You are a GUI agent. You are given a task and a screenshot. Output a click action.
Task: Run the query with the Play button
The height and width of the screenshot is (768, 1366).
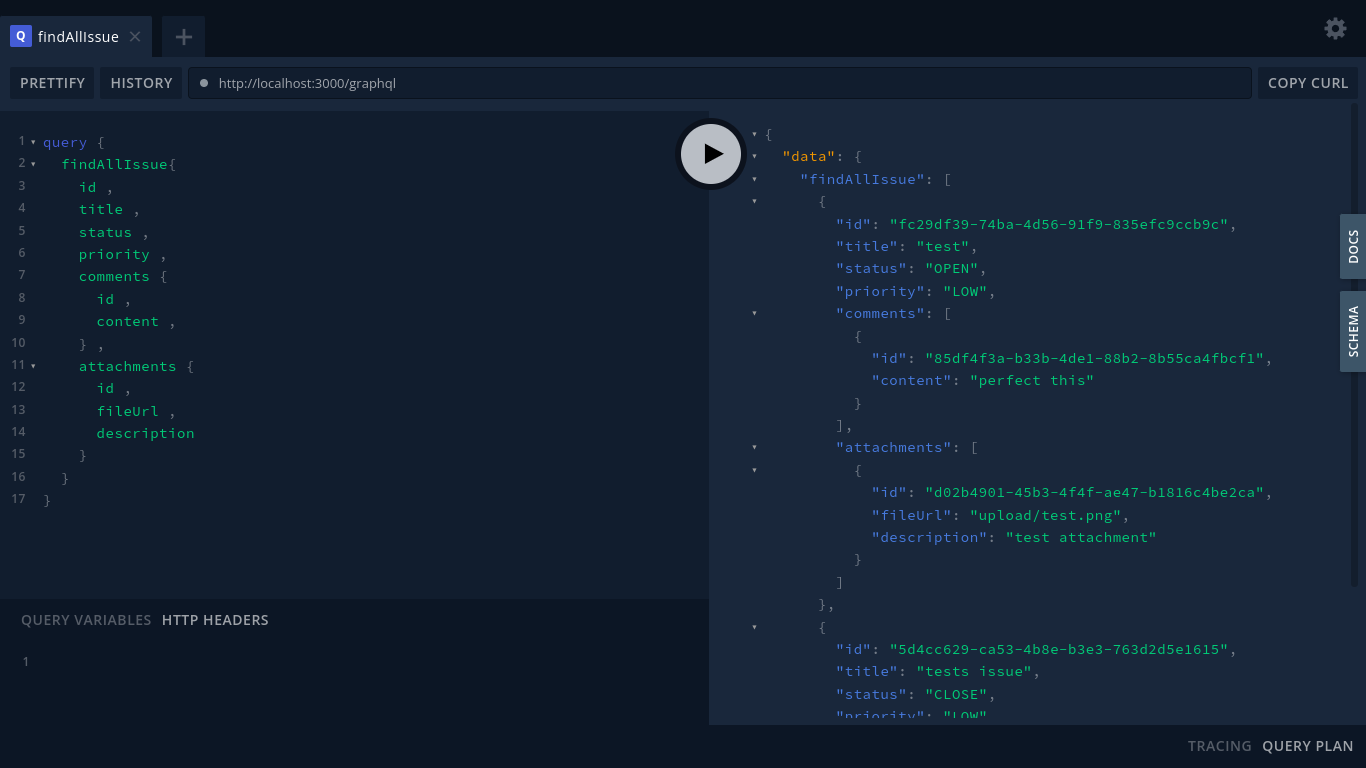pos(711,153)
